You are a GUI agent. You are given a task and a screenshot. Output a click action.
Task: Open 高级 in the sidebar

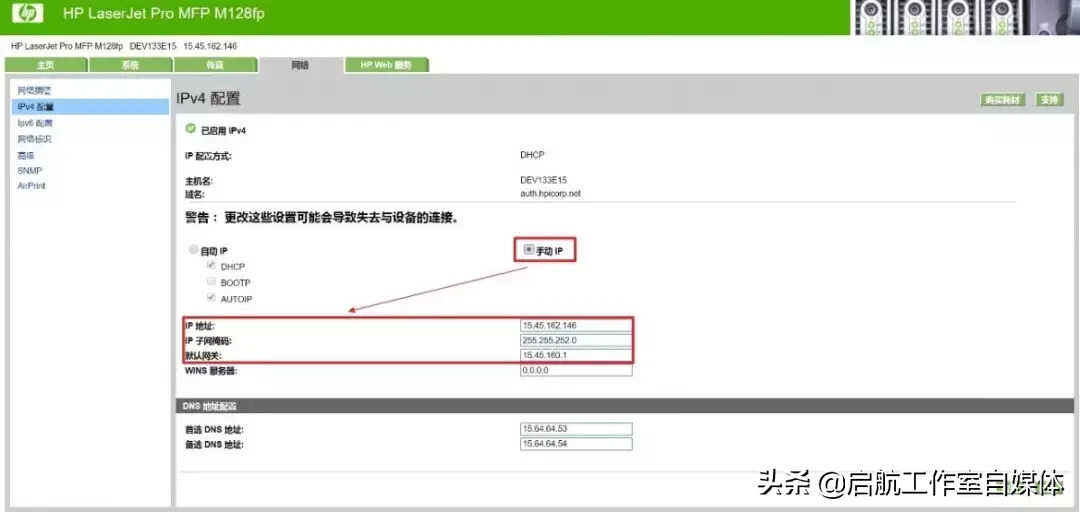(x=25, y=155)
